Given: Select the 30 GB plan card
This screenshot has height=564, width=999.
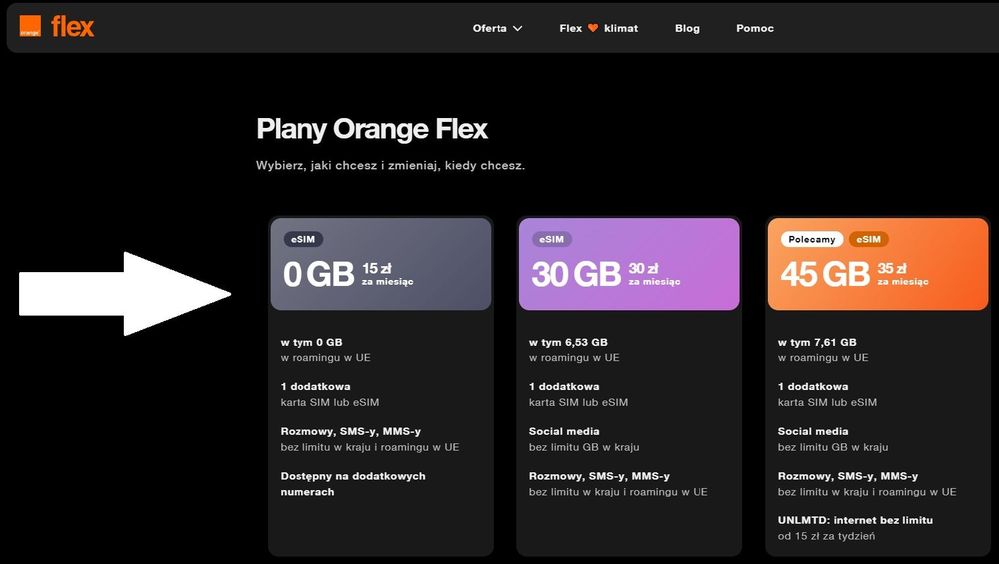Looking at the screenshot, I should click(629, 265).
